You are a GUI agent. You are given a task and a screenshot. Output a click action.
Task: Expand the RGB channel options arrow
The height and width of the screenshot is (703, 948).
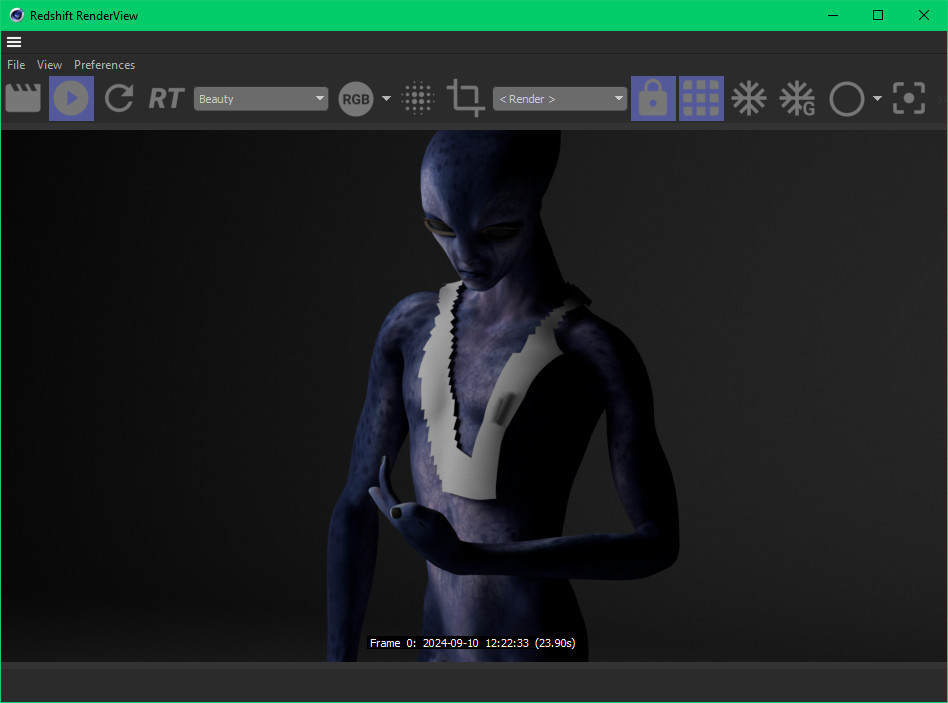(386, 99)
